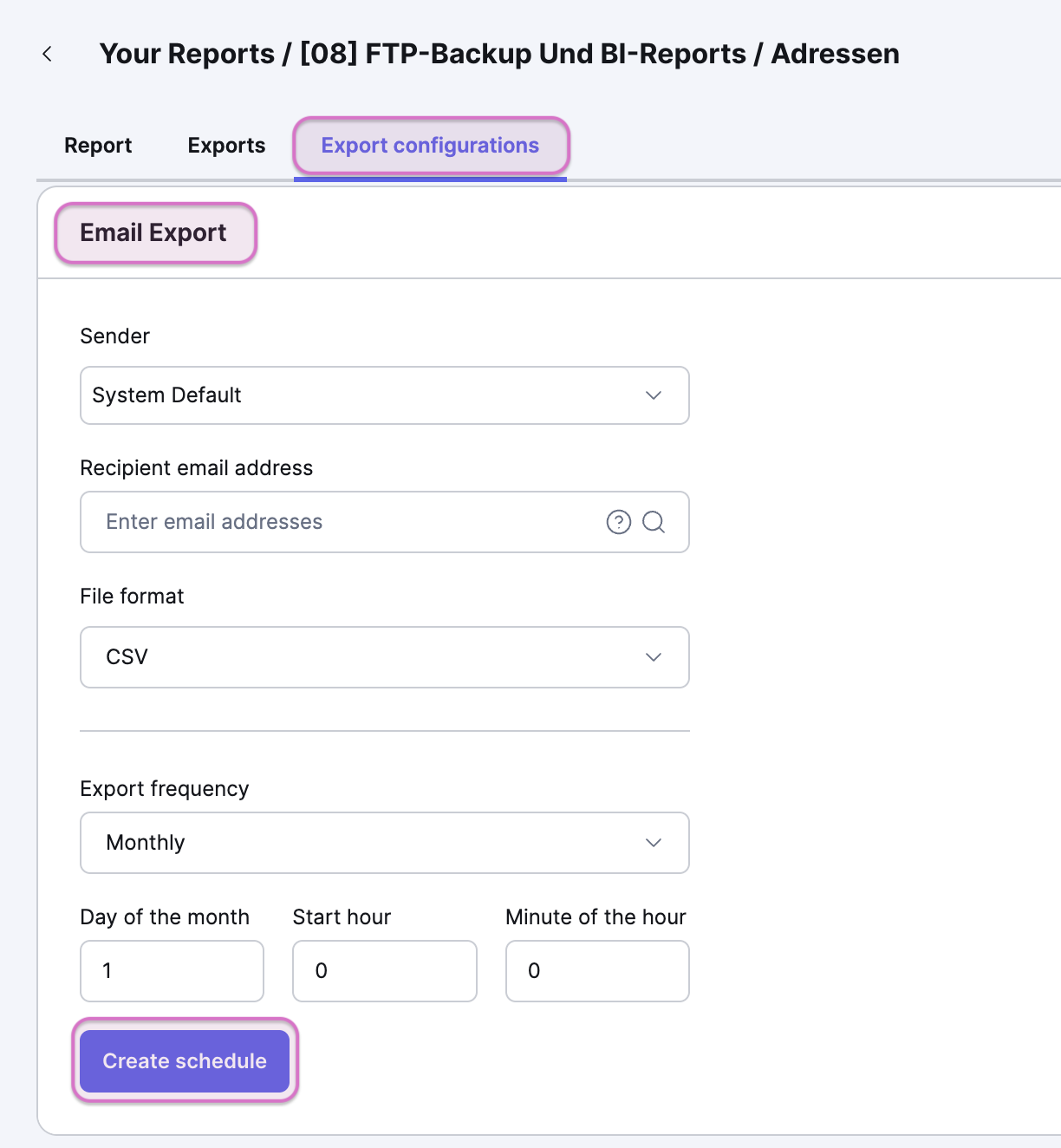1061x1148 pixels.
Task: Click the Start hour input box
Action: click(385, 971)
